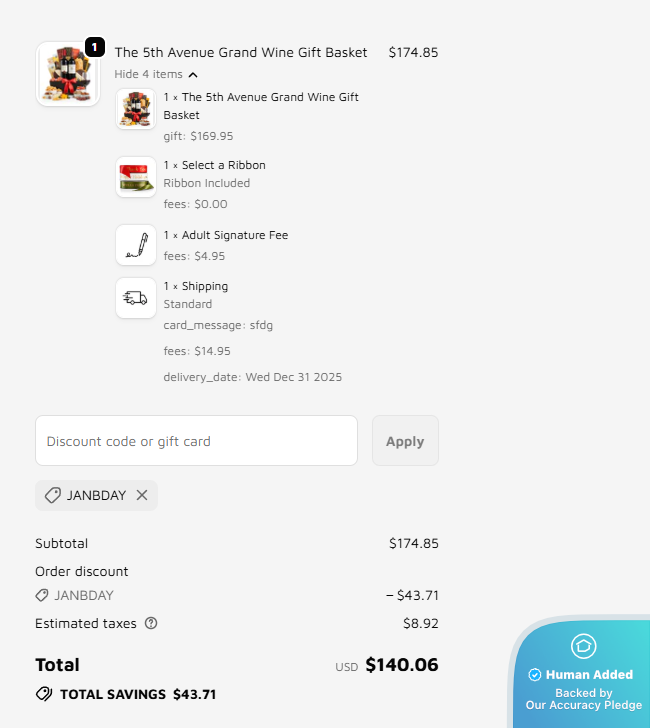Screen dimensions: 650x728
Task: Click the Total Savings tag icon
Action: pos(44,694)
